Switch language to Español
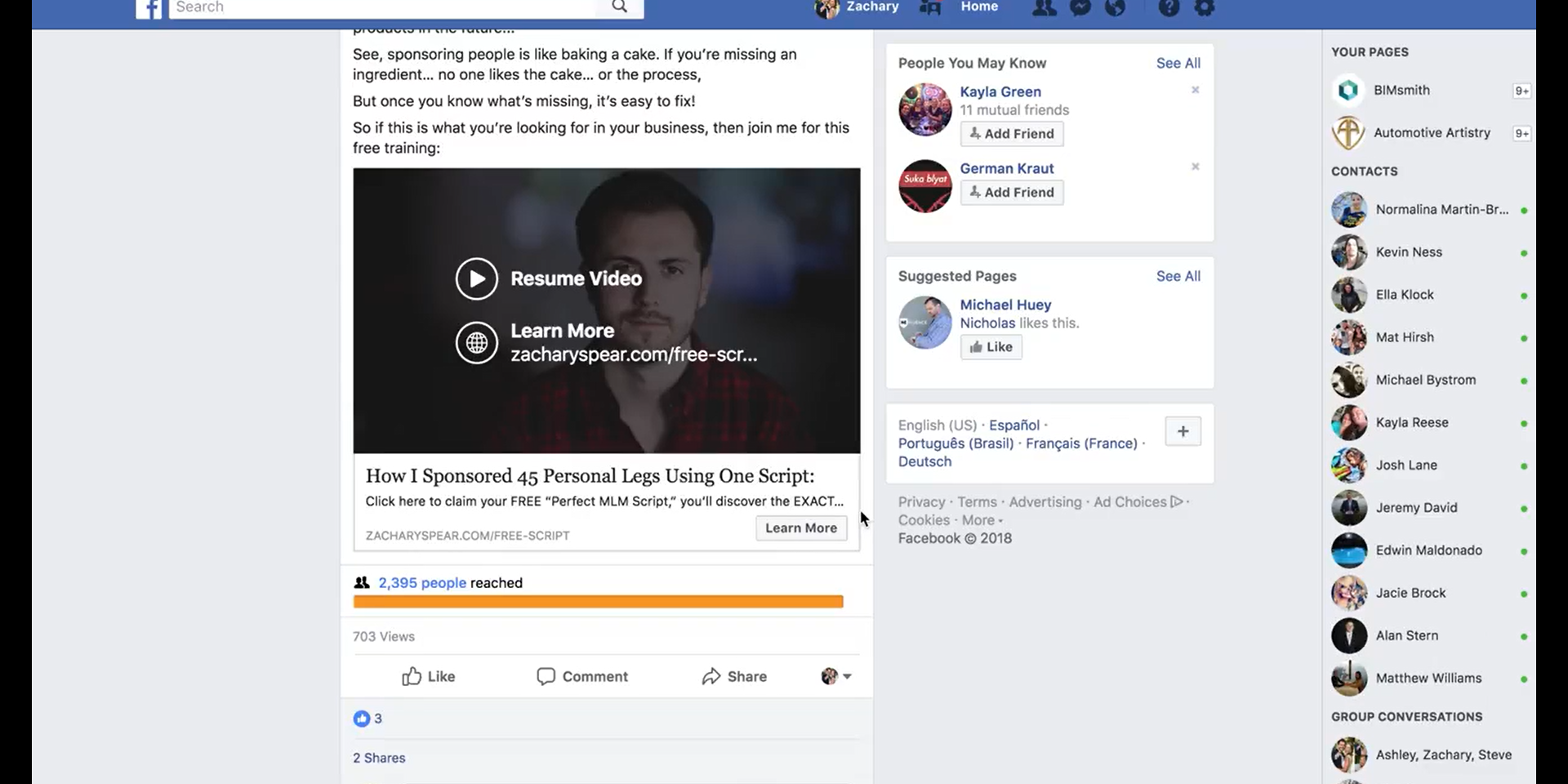This screenshot has height=784, width=1568. tap(1014, 425)
